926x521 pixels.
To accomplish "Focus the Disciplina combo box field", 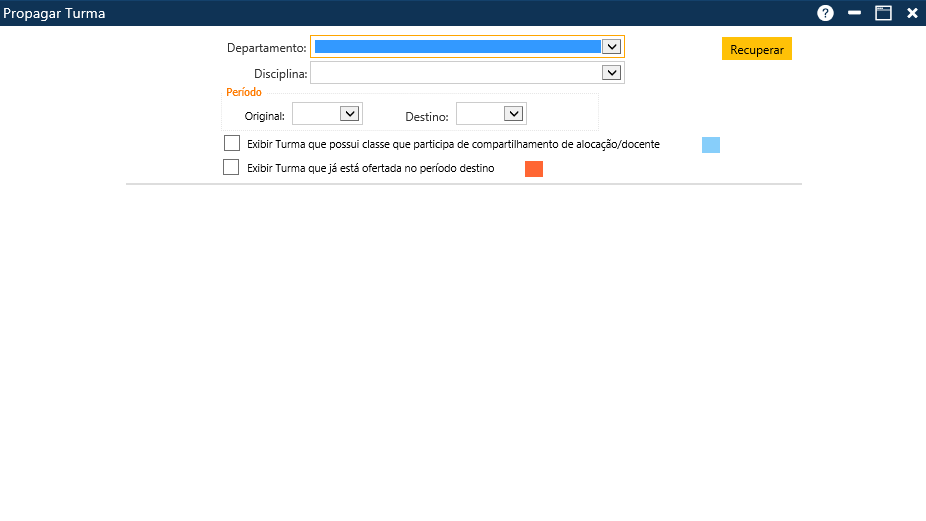I will [x=457, y=73].
